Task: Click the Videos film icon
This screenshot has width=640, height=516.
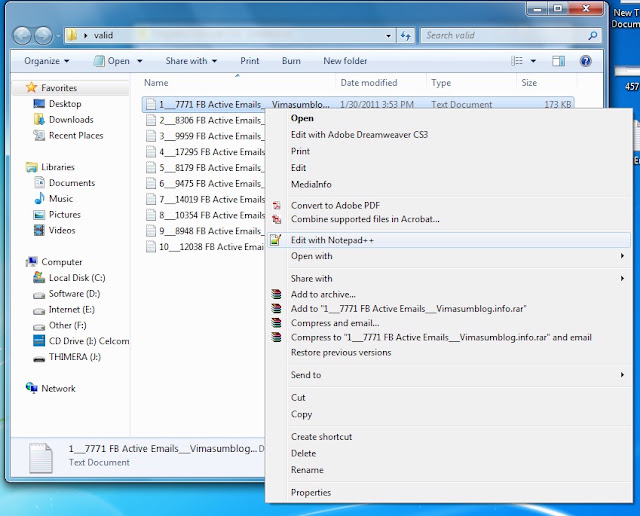Action: click(39, 230)
